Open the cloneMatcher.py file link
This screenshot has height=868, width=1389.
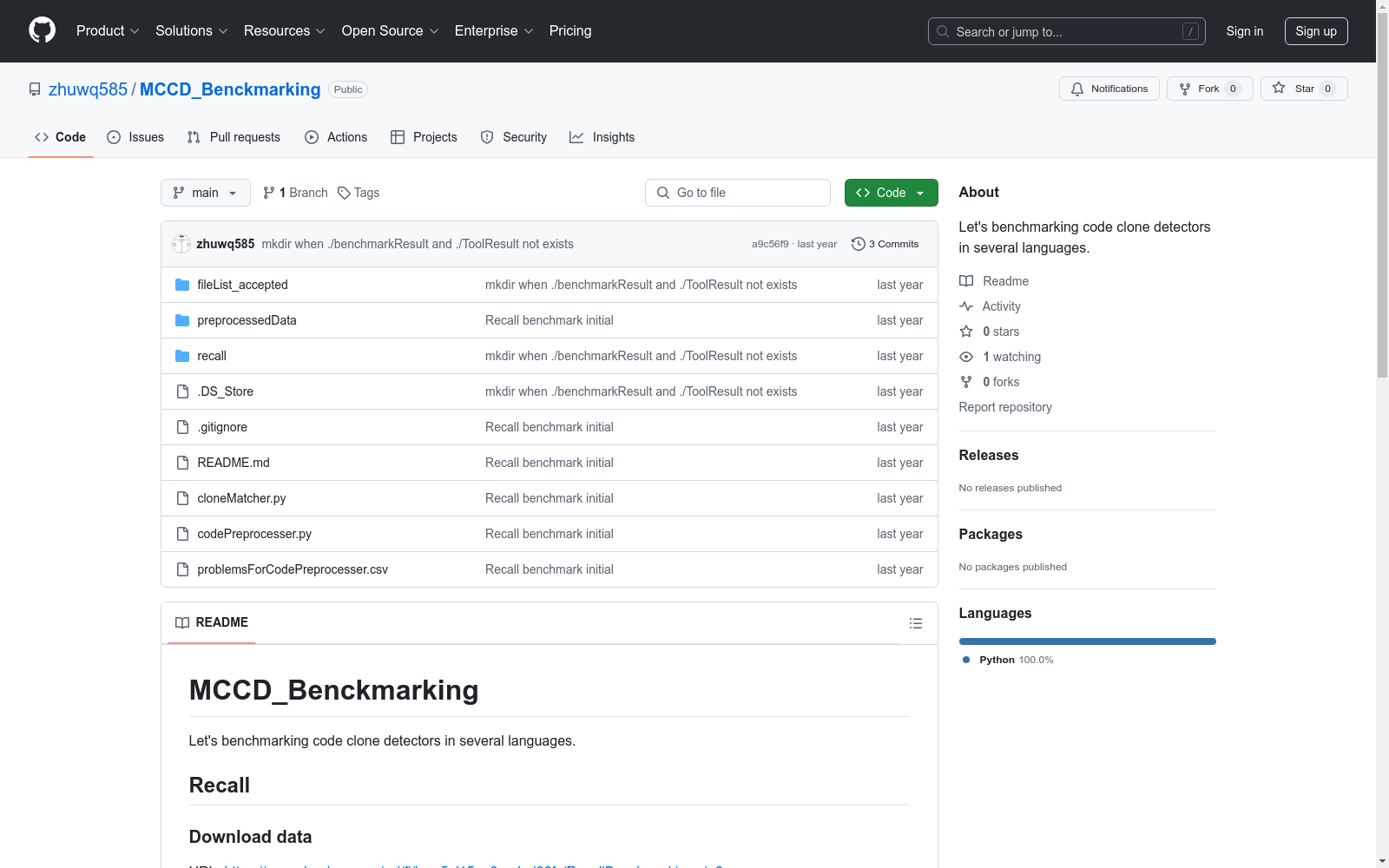coord(241,498)
